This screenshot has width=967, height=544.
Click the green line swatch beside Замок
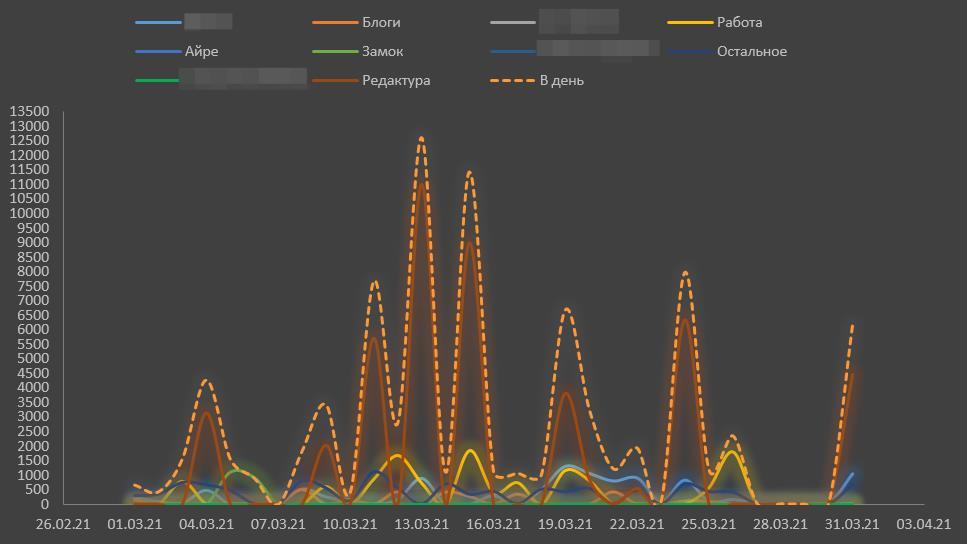(x=335, y=51)
